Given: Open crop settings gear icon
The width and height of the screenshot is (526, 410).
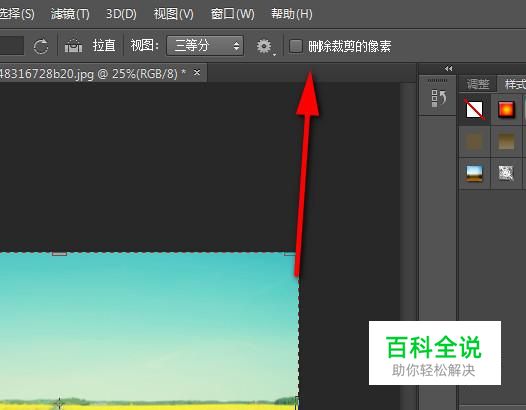Looking at the screenshot, I should (x=264, y=46).
